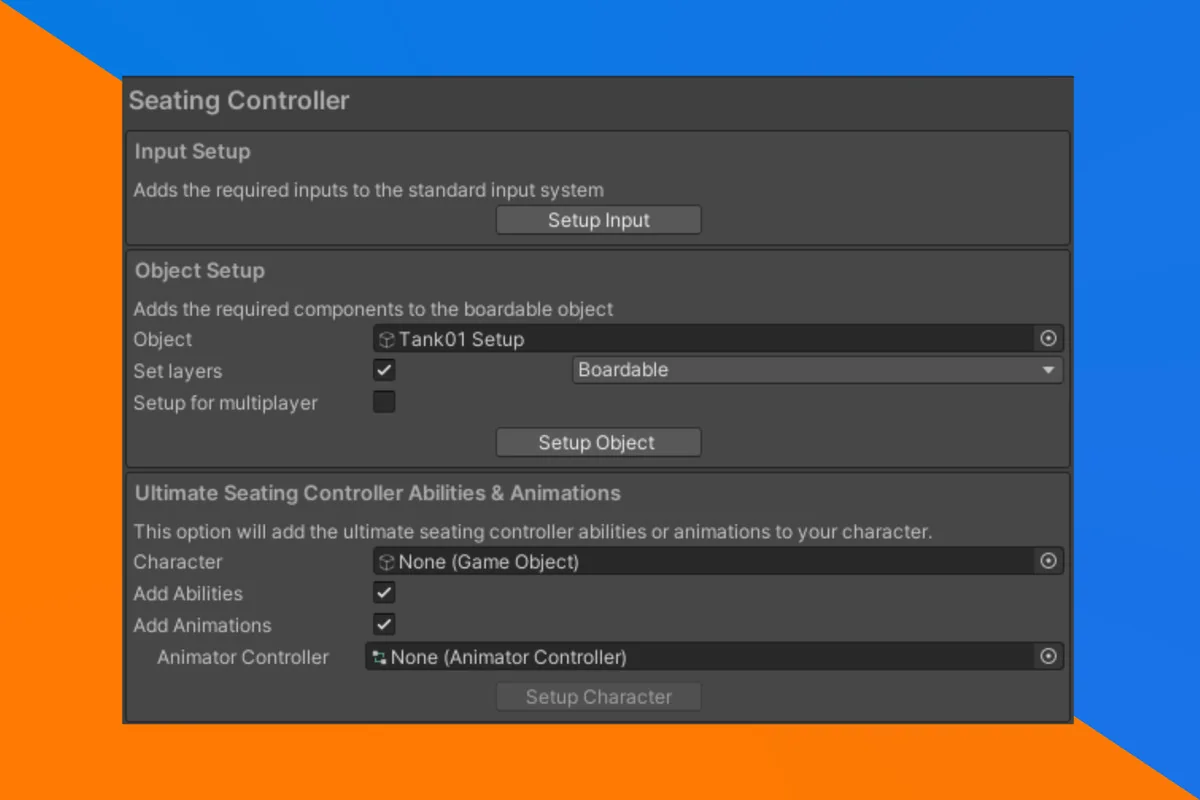Click the object picker circle next to Boardable row
Viewport: 1200px width, 800px height.
(1048, 339)
